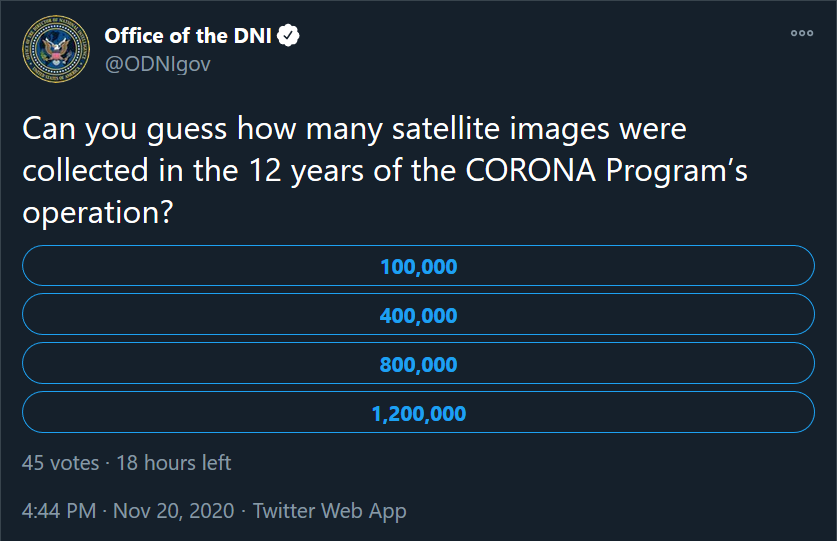837x541 pixels.
Task: Open the three-dot more options menu
Action: tap(802, 33)
